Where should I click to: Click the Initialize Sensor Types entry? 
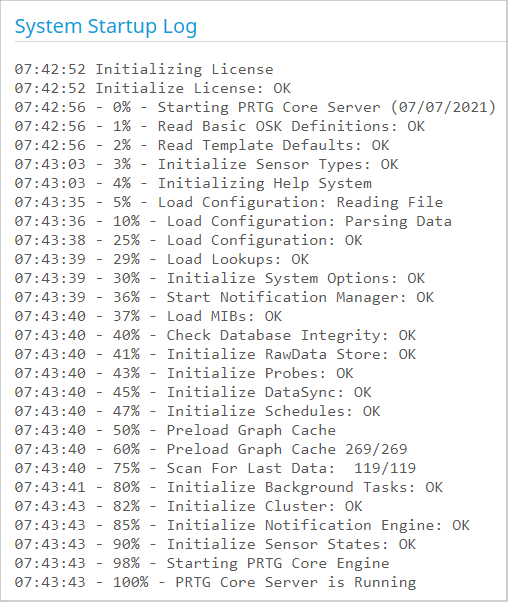pyautogui.click(x=206, y=164)
